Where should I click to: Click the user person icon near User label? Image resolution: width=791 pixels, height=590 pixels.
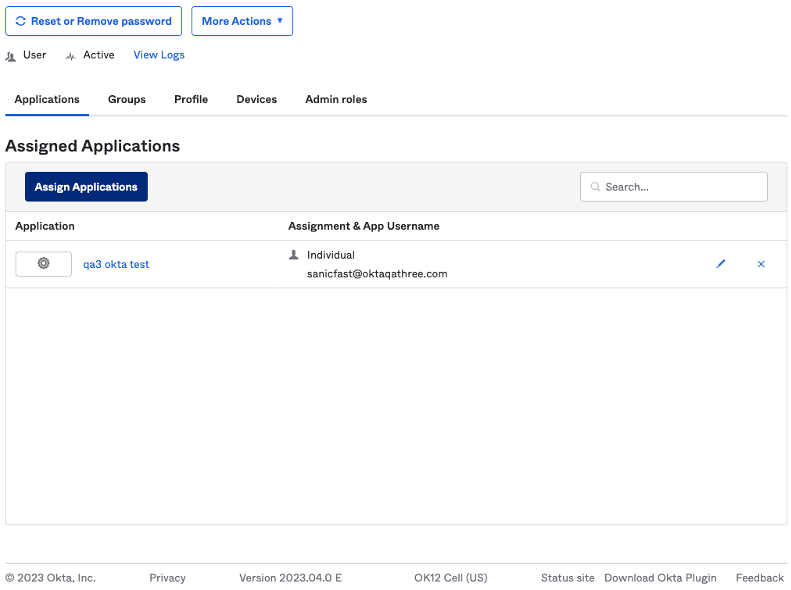point(11,56)
